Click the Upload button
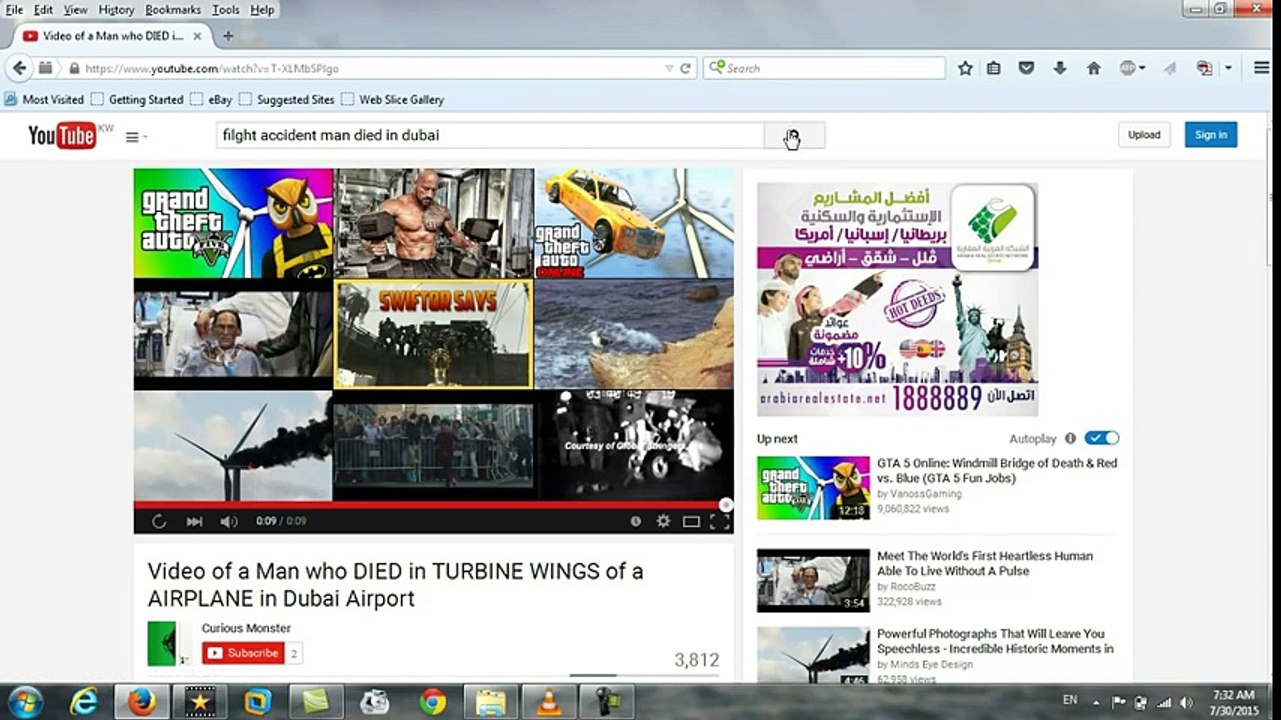Viewport: 1281px width, 720px height. (1144, 135)
